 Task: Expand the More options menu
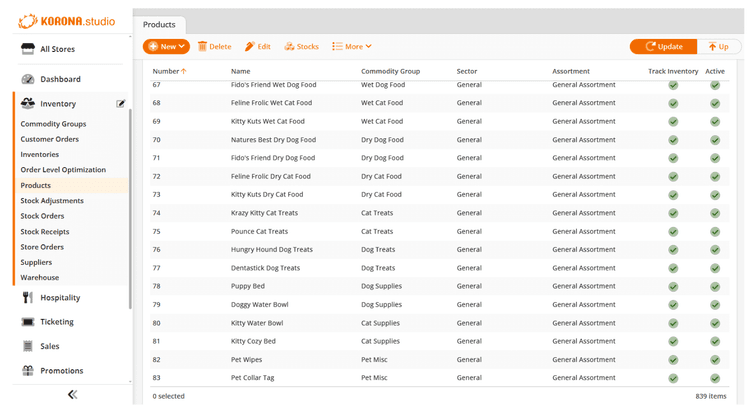pos(352,46)
